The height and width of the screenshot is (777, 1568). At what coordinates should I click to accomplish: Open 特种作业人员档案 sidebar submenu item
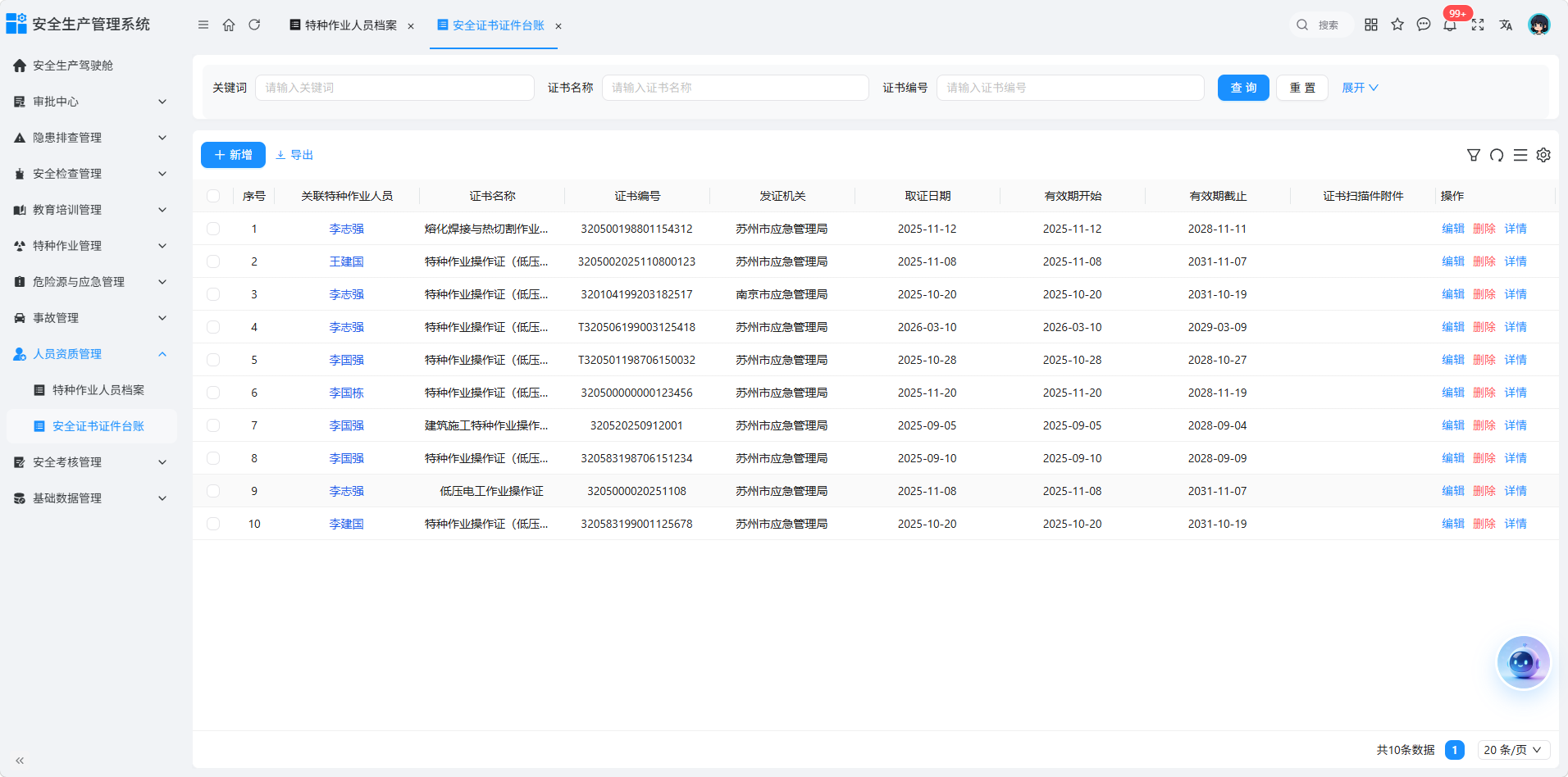tap(90, 390)
